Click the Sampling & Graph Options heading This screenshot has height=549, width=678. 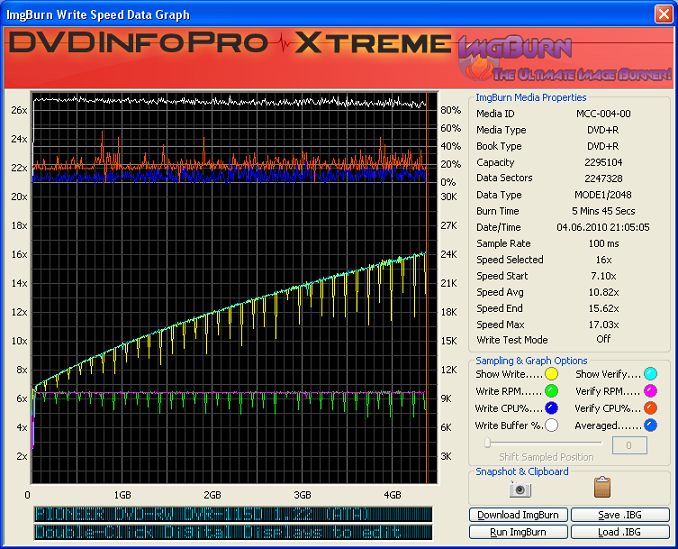[x=531, y=361]
